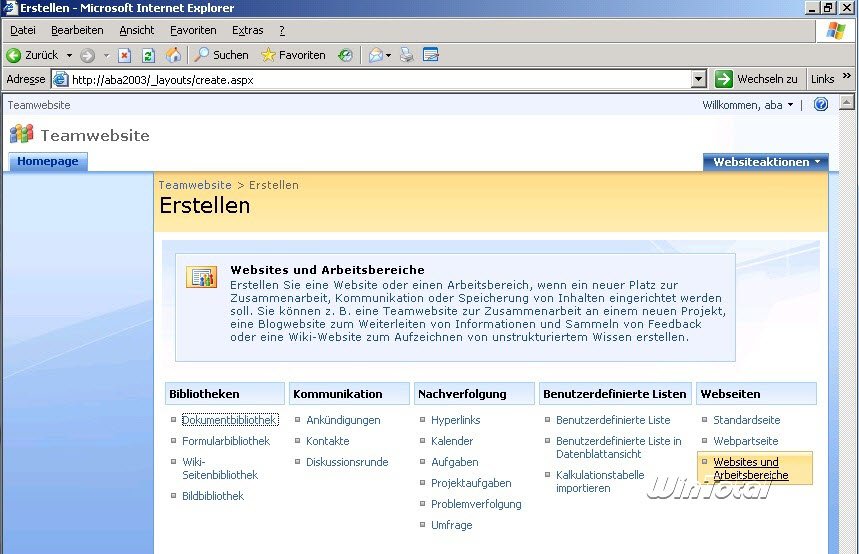
Task: Open the Problemverfolgung link
Action: tap(476, 504)
